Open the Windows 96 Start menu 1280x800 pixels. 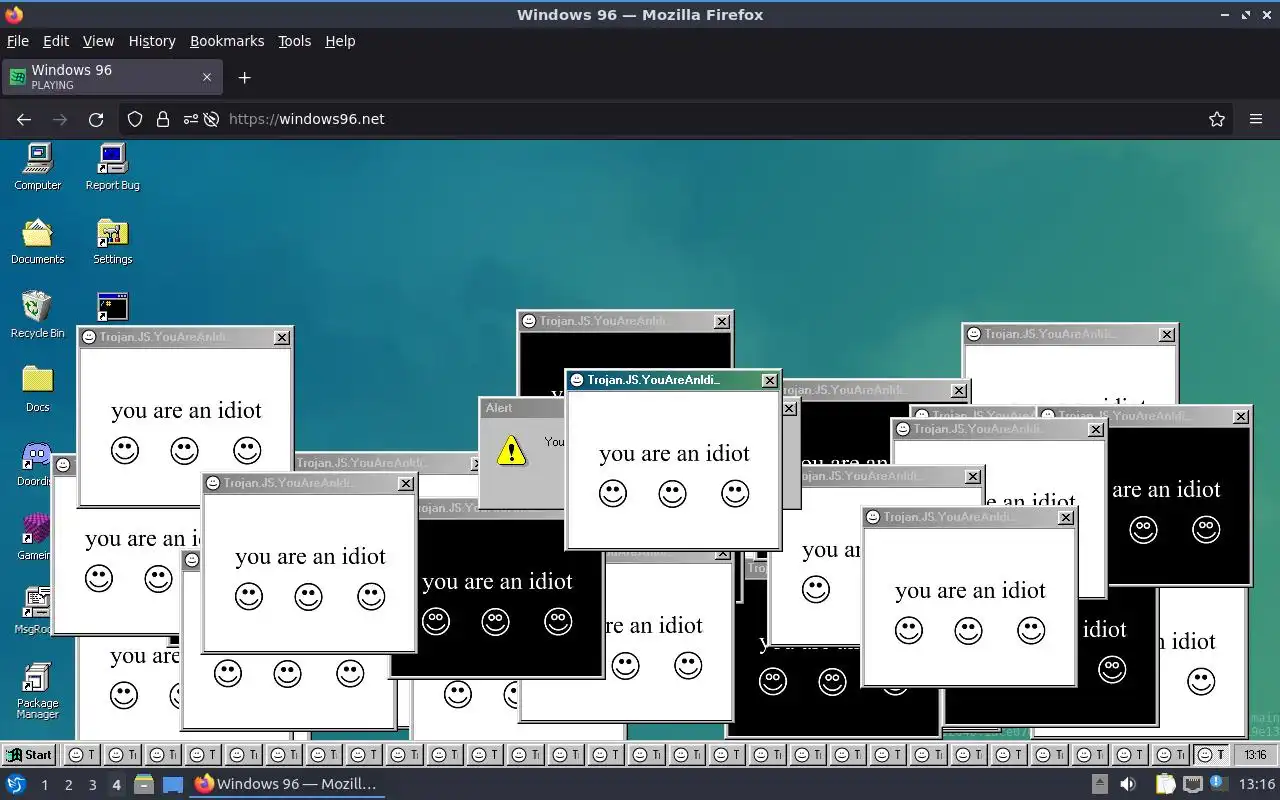click(x=29, y=755)
